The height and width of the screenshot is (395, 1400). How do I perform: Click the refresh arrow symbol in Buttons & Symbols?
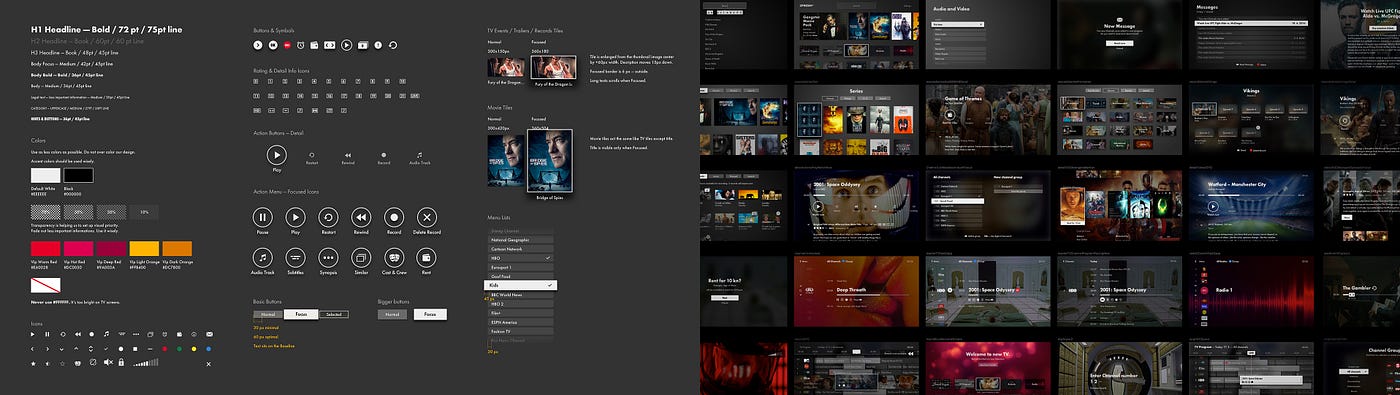[x=392, y=45]
